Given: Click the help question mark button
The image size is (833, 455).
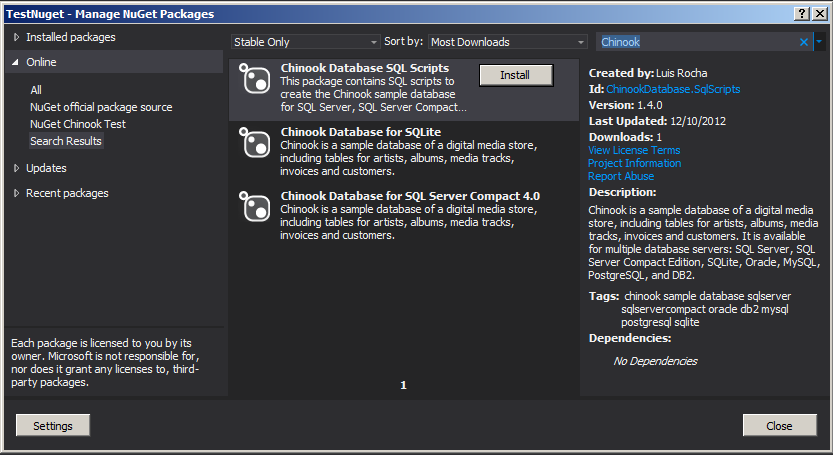Looking at the screenshot, I should click(x=802, y=14).
